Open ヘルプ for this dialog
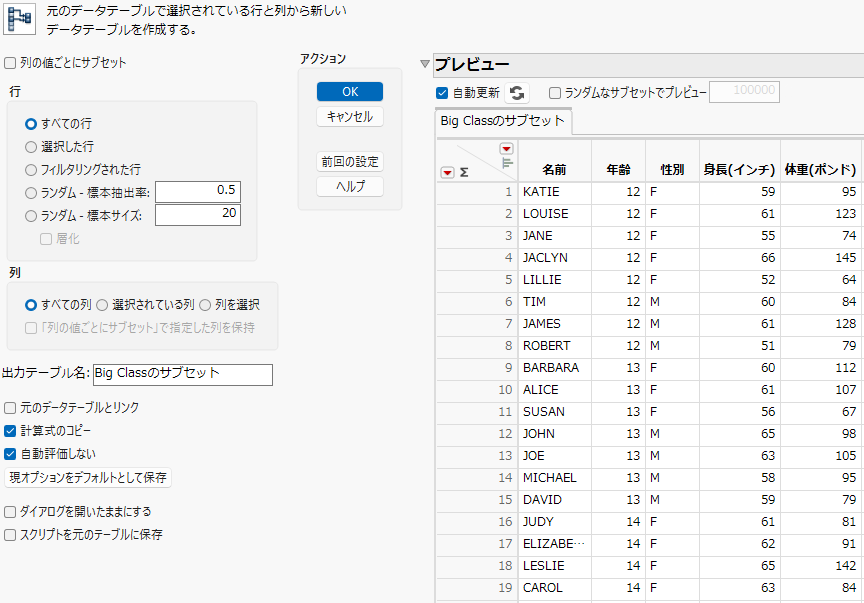The width and height of the screenshot is (864, 603). click(x=350, y=187)
